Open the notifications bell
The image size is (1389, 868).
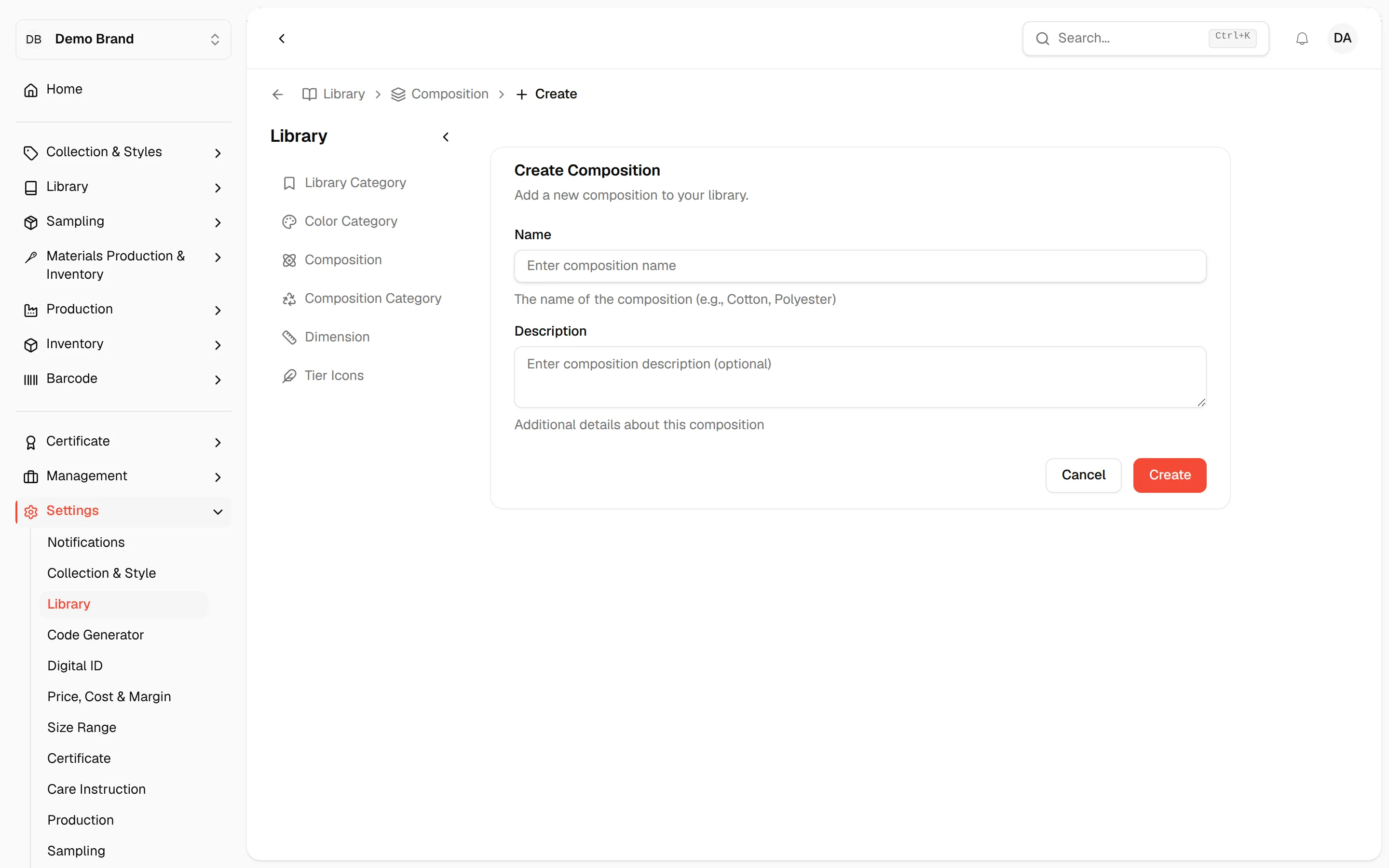[1302, 39]
